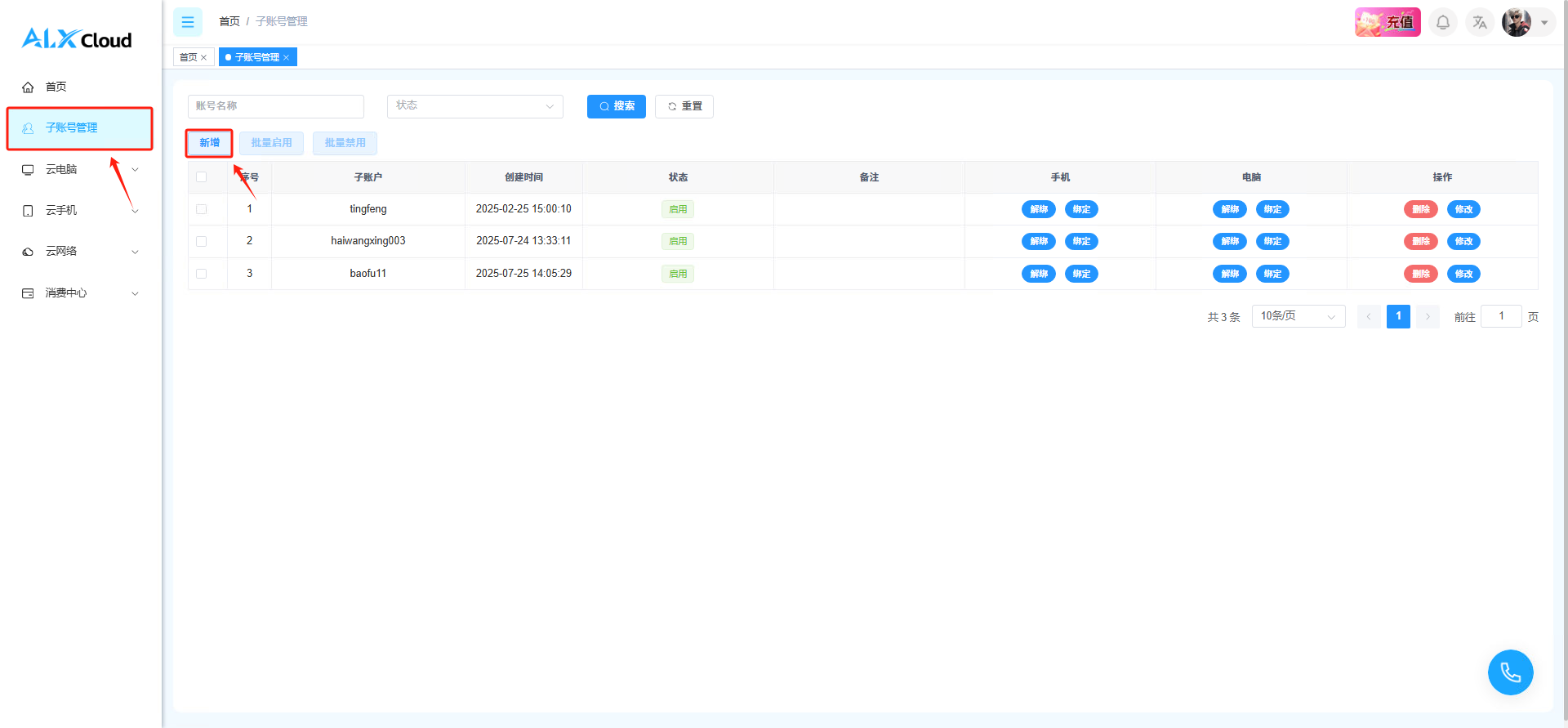The width and height of the screenshot is (1568, 728).
Task: Open the phone support floating button
Action: coord(1510,672)
